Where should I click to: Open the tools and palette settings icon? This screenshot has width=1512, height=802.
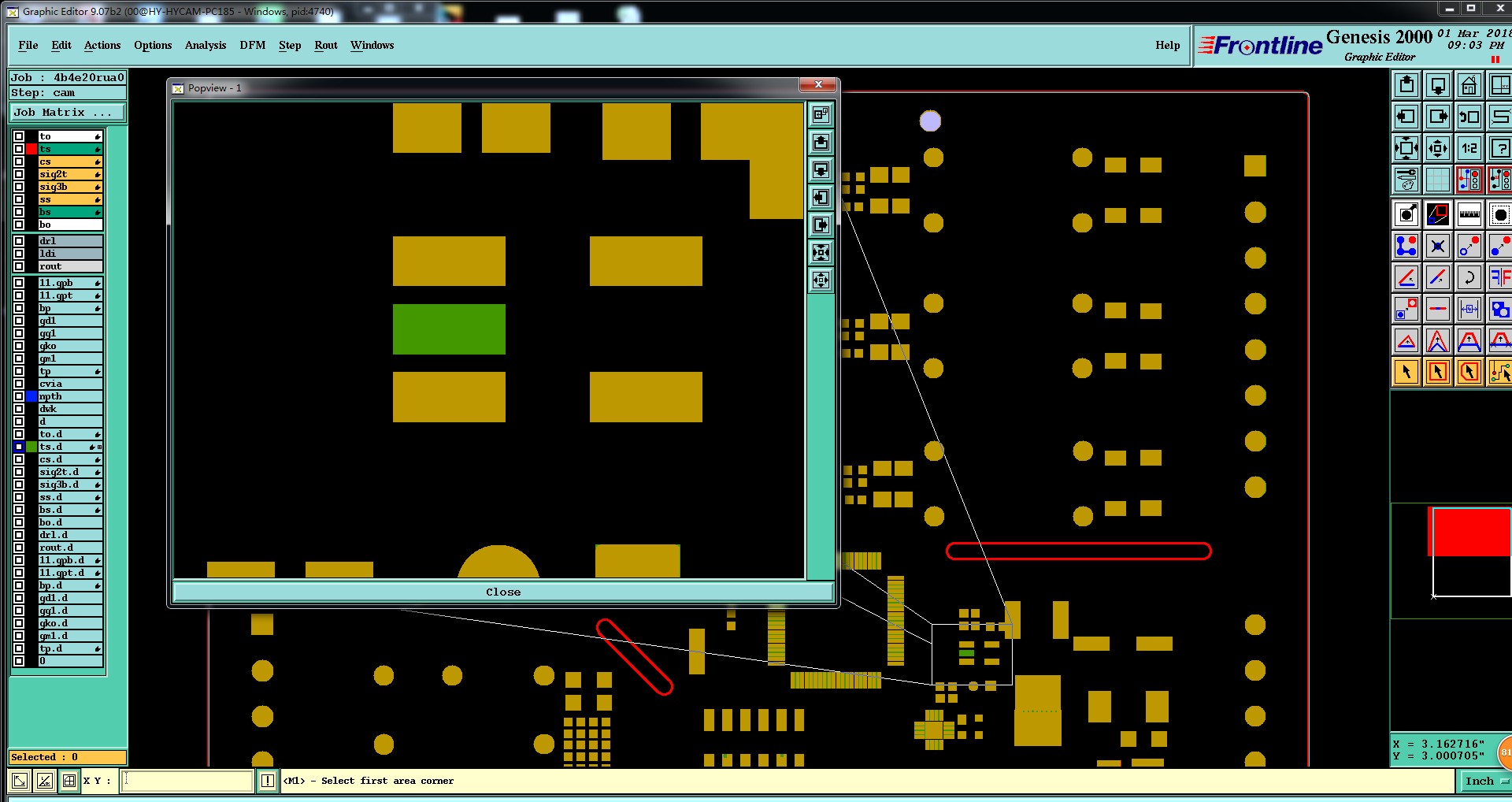tap(1406, 180)
